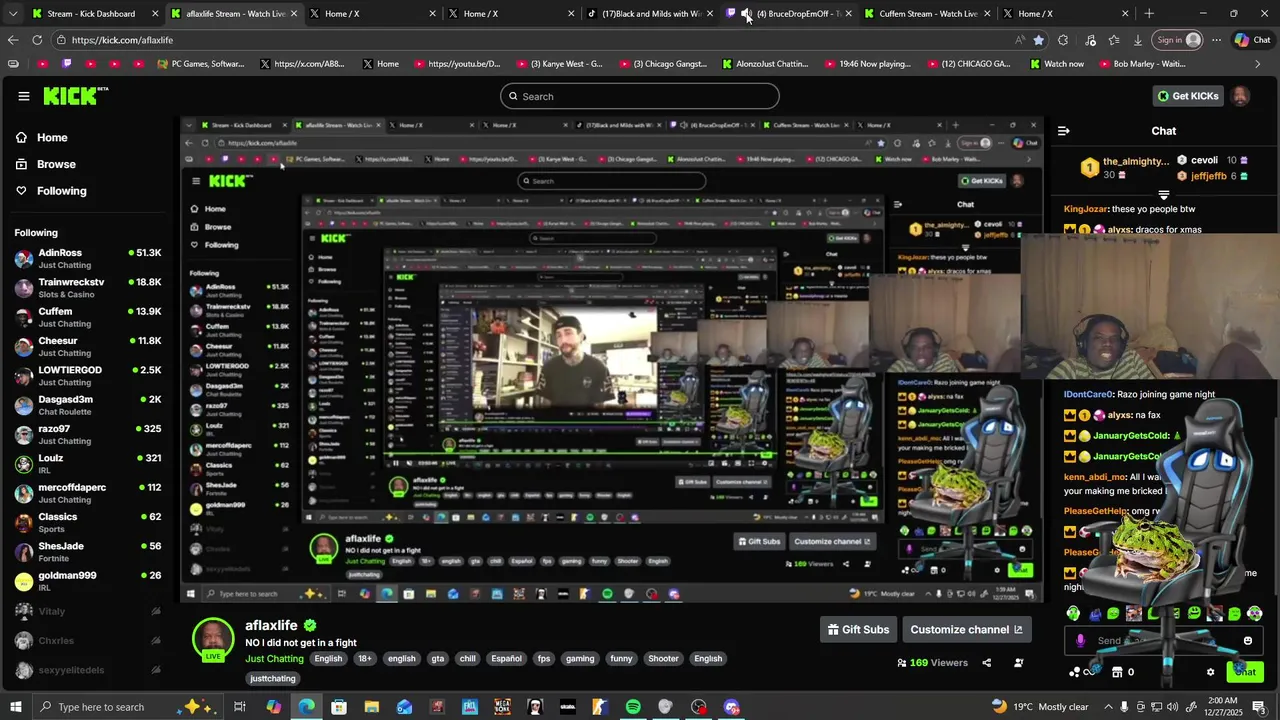
Task: Open a new browser tab
Action: (1149, 14)
